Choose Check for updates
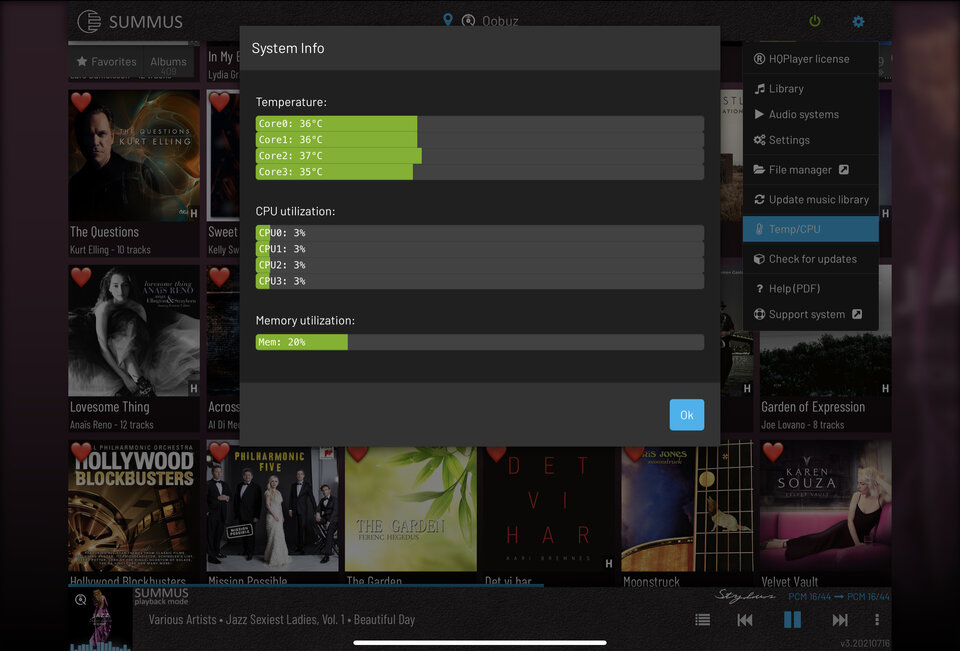Screen dimensions: 960x651 [x=810, y=258]
